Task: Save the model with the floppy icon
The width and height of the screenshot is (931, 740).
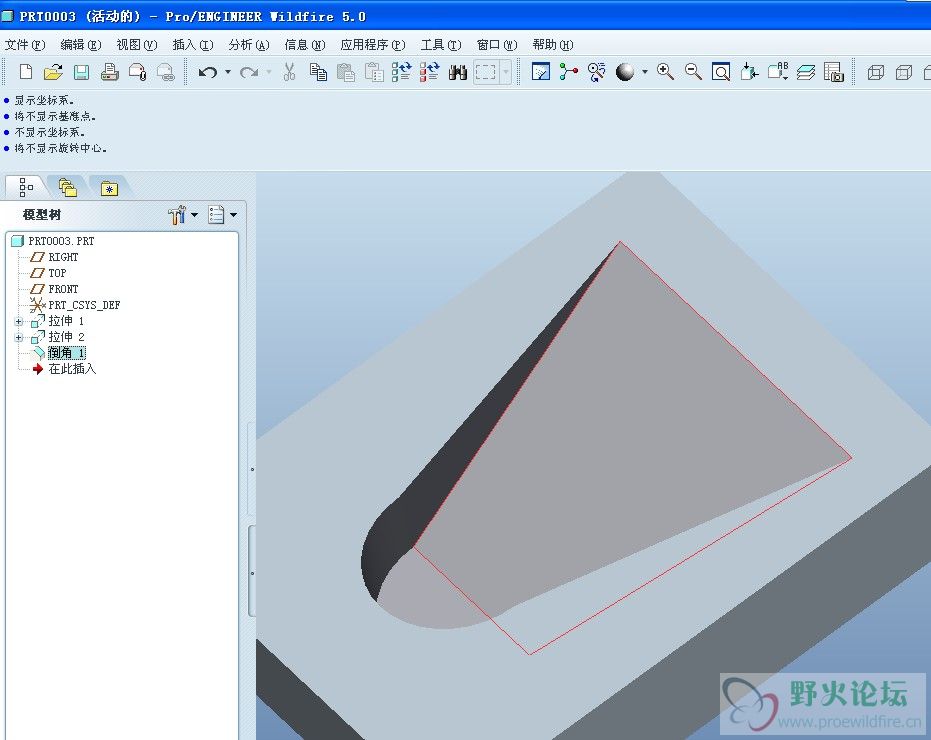Action: point(81,72)
